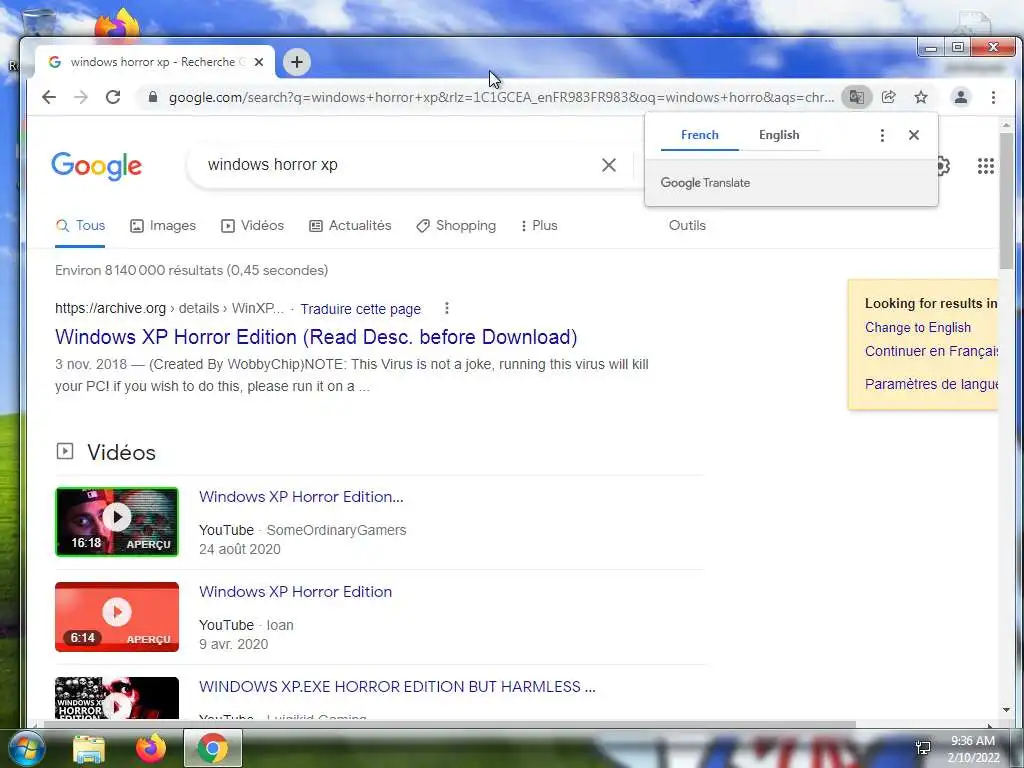Open 'Windows XP Horror Edition' video by Ioan
Viewport: 1024px width, 768px height.
click(295, 592)
